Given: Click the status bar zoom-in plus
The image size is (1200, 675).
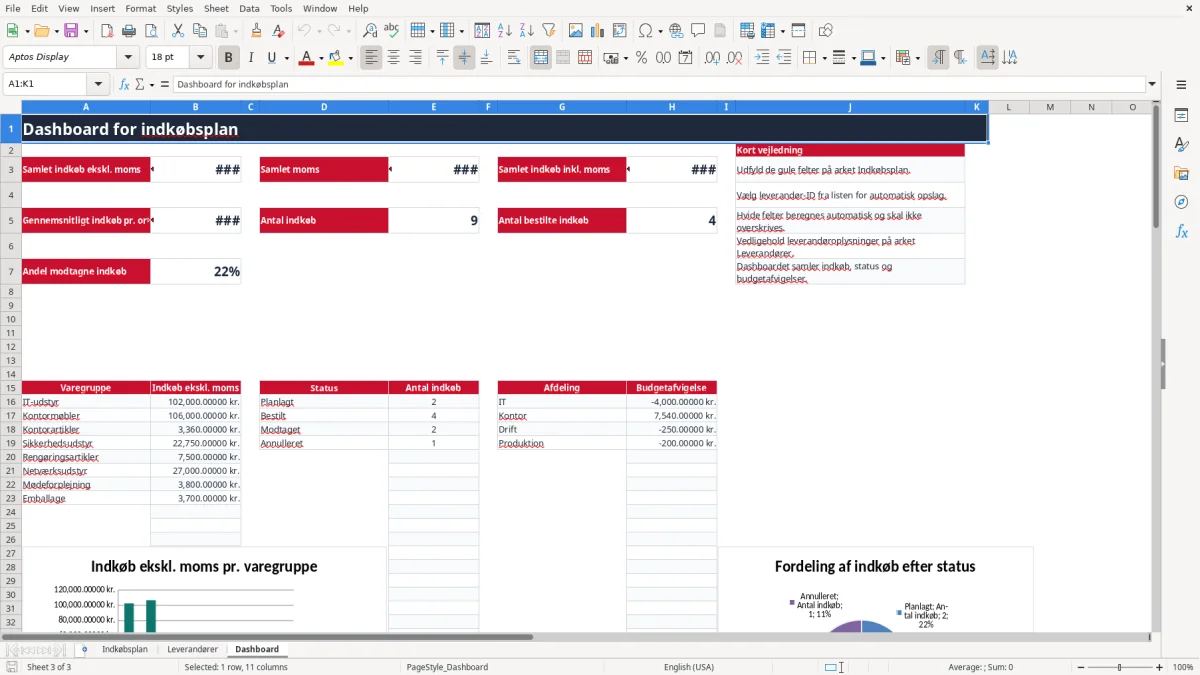Looking at the screenshot, I should click(1160, 667).
